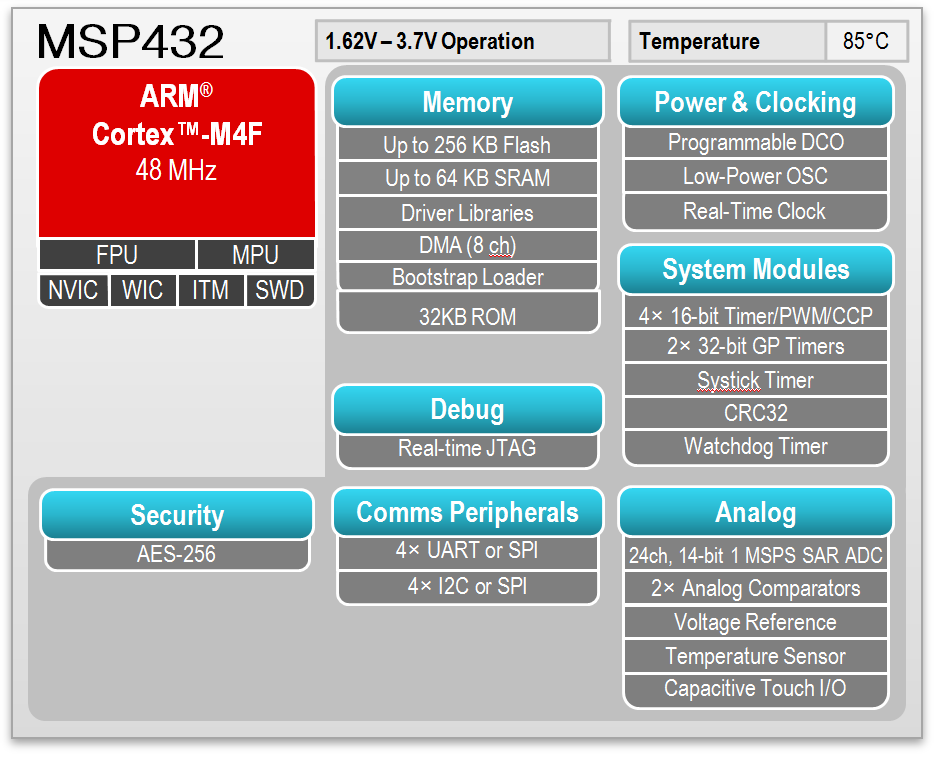Click the 85°C value
The height and width of the screenshot is (759, 938).
(866, 41)
